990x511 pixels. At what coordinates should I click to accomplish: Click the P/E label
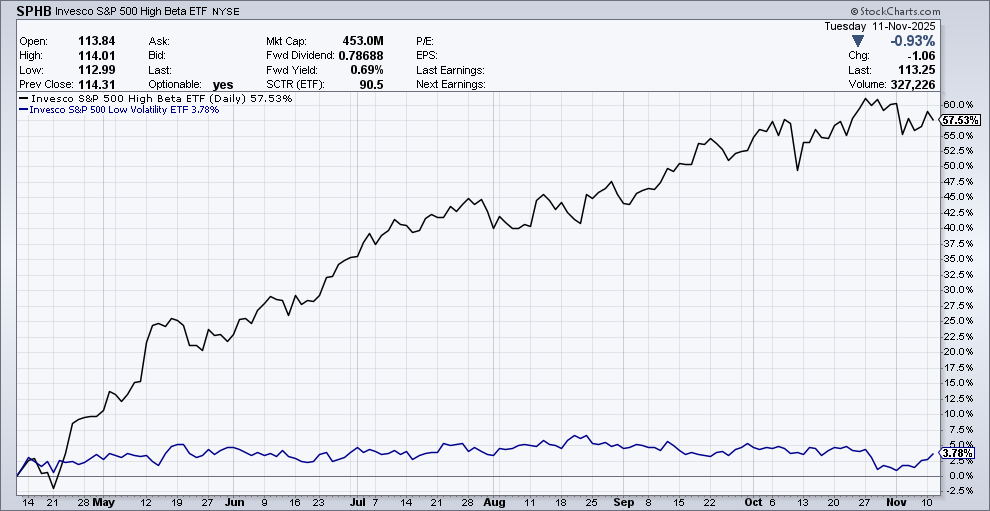click(426, 41)
